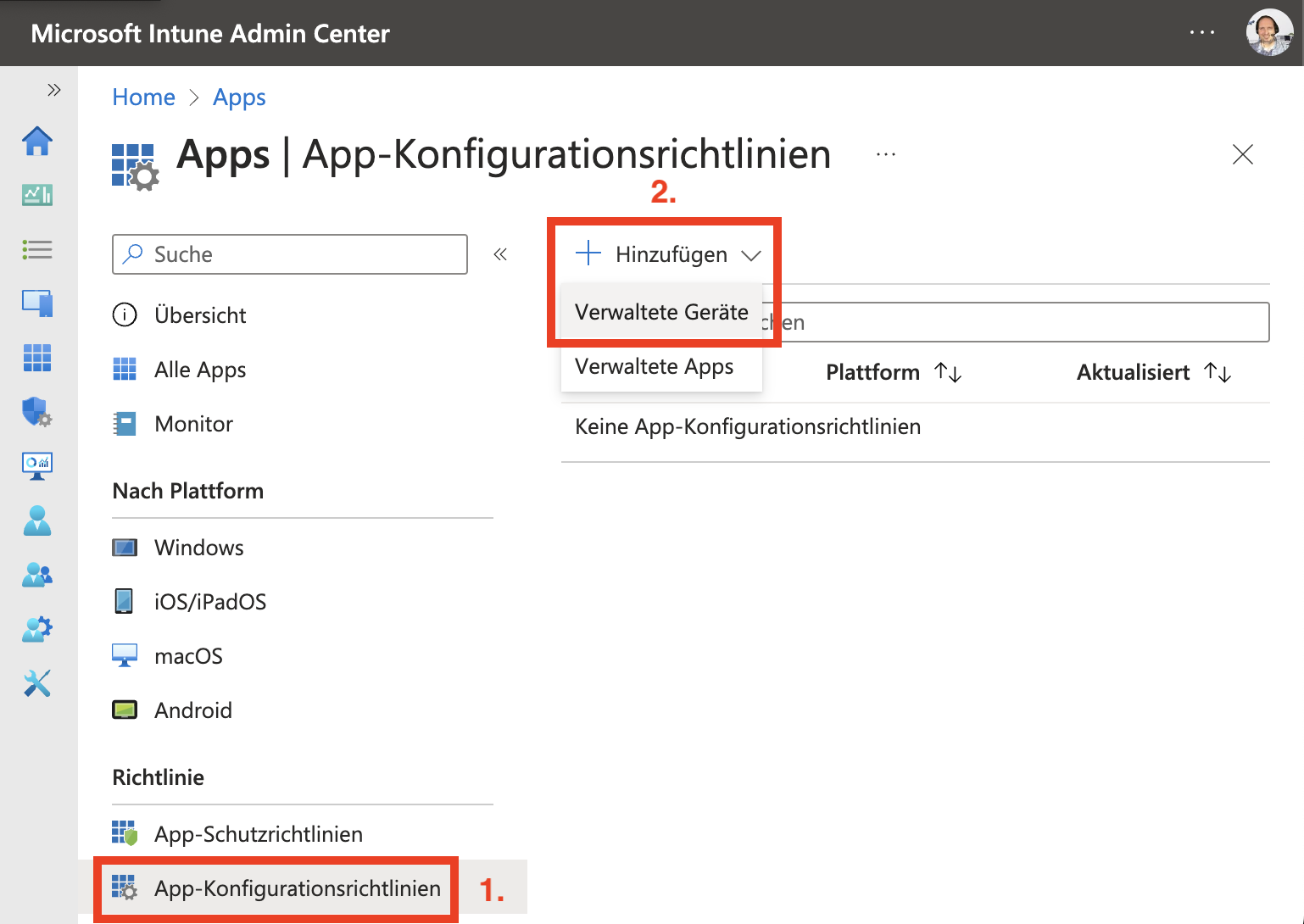Image resolution: width=1304 pixels, height=924 pixels.
Task: Open the Users icon in the sidebar
Action: pyautogui.click(x=37, y=520)
